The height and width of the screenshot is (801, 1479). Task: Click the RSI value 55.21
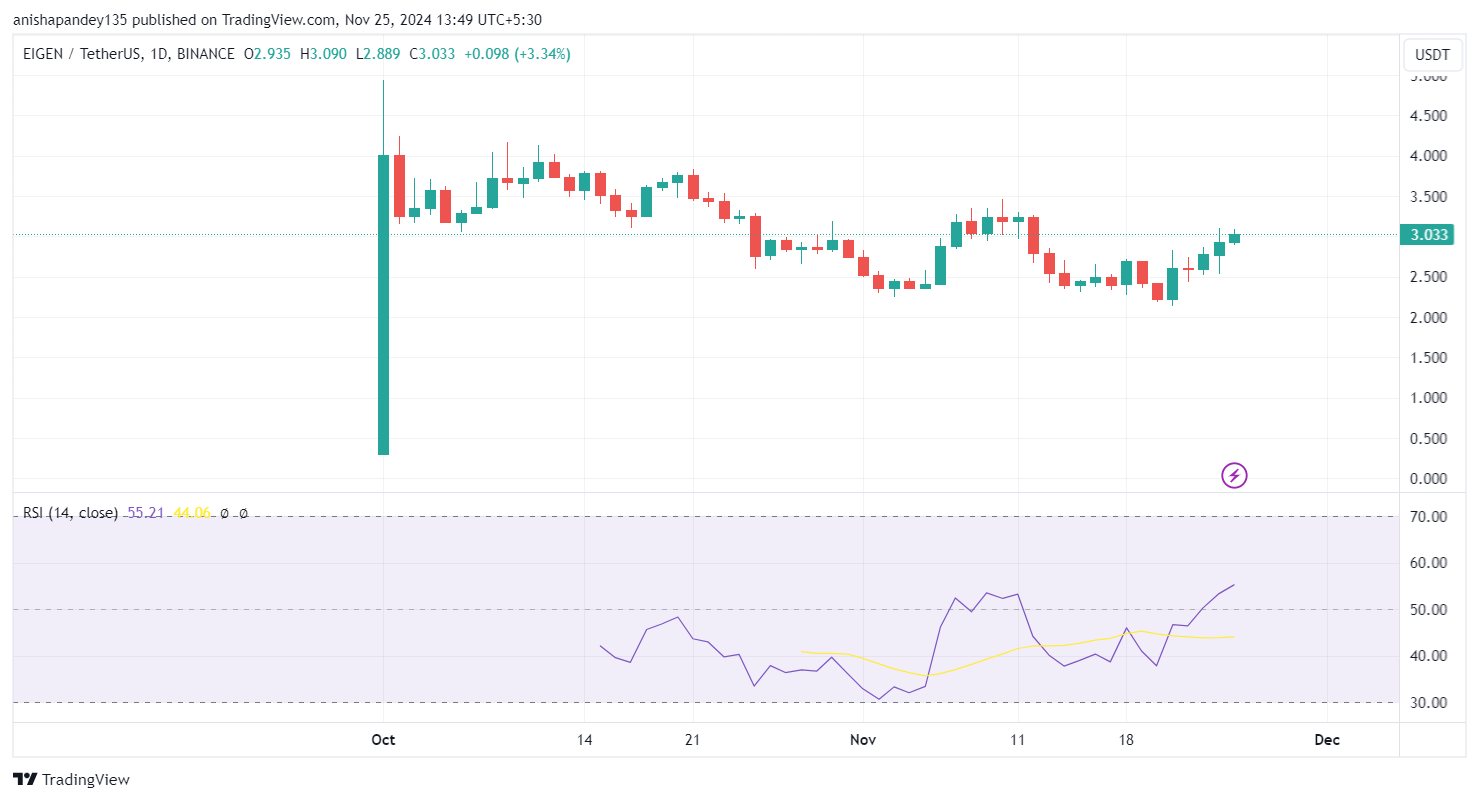point(146,513)
